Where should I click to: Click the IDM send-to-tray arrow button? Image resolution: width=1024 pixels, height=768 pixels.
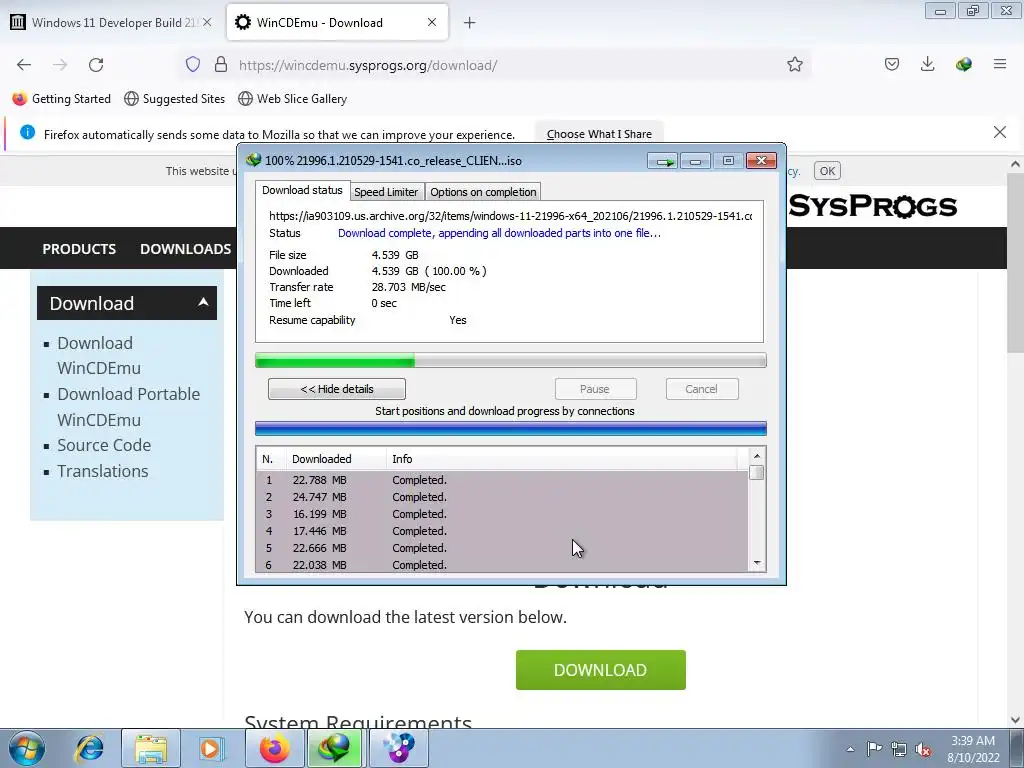click(x=662, y=161)
